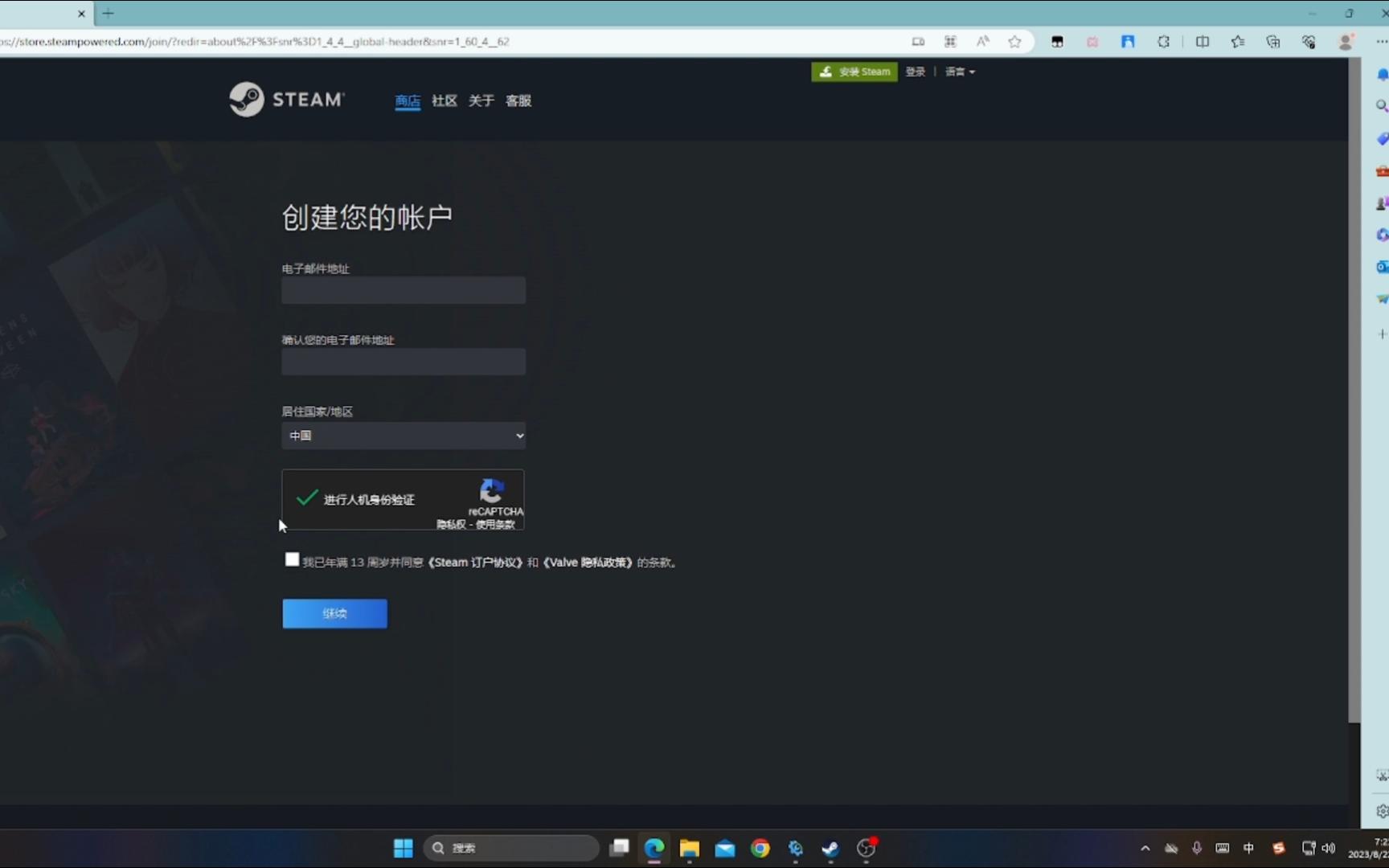
Task: Open a new browser tab
Action: [109, 13]
